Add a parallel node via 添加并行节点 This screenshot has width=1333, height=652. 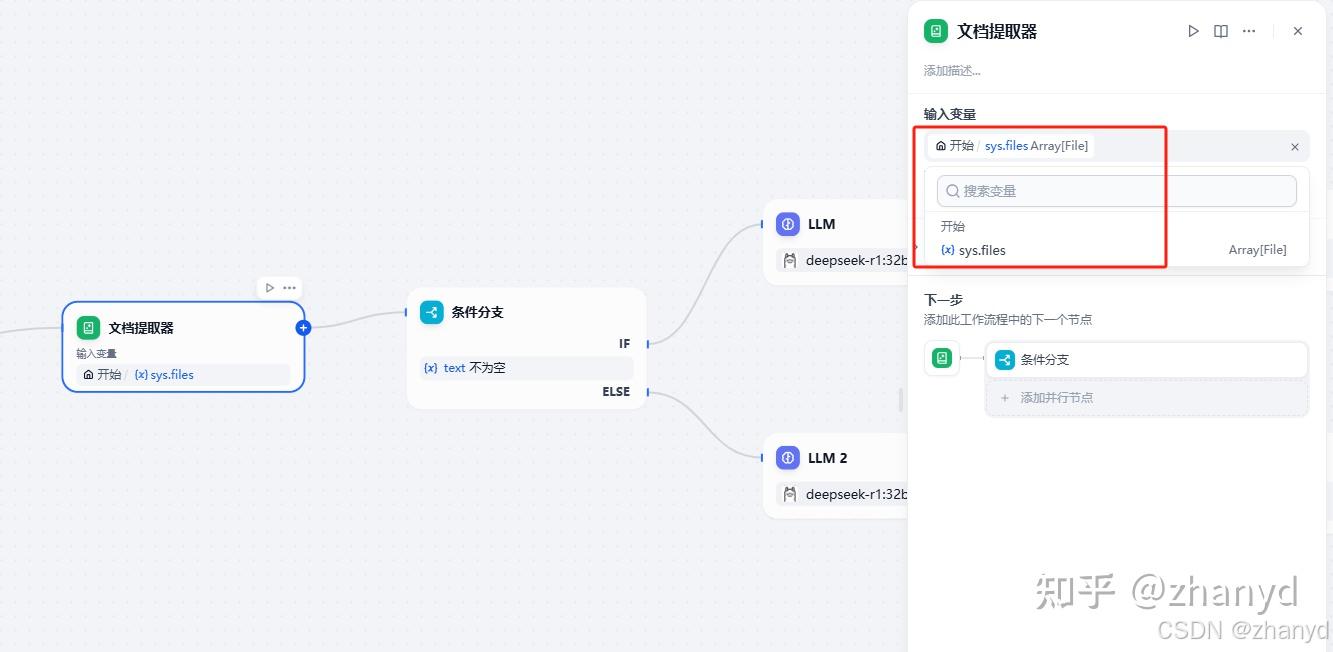coord(1146,398)
